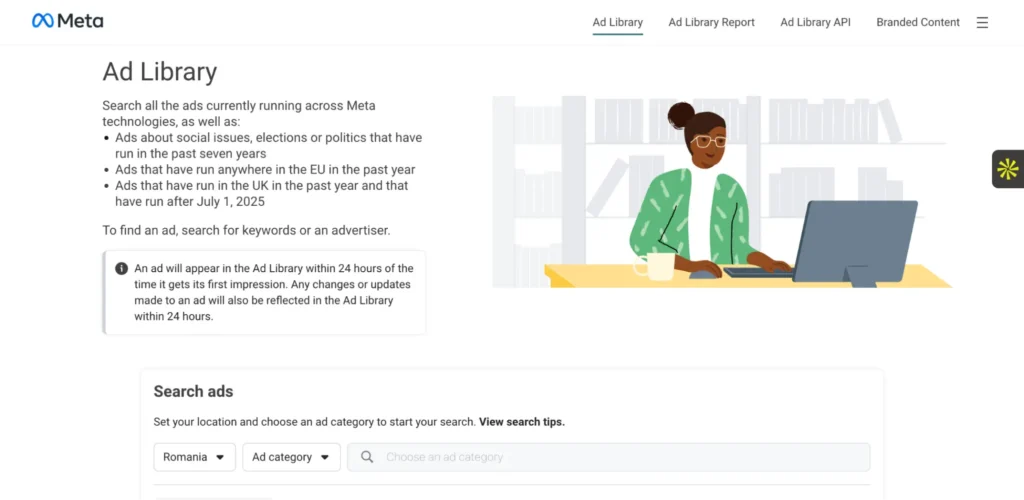Open the View search tips link
Screen dimensions: 1024x500
(x=522, y=422)
